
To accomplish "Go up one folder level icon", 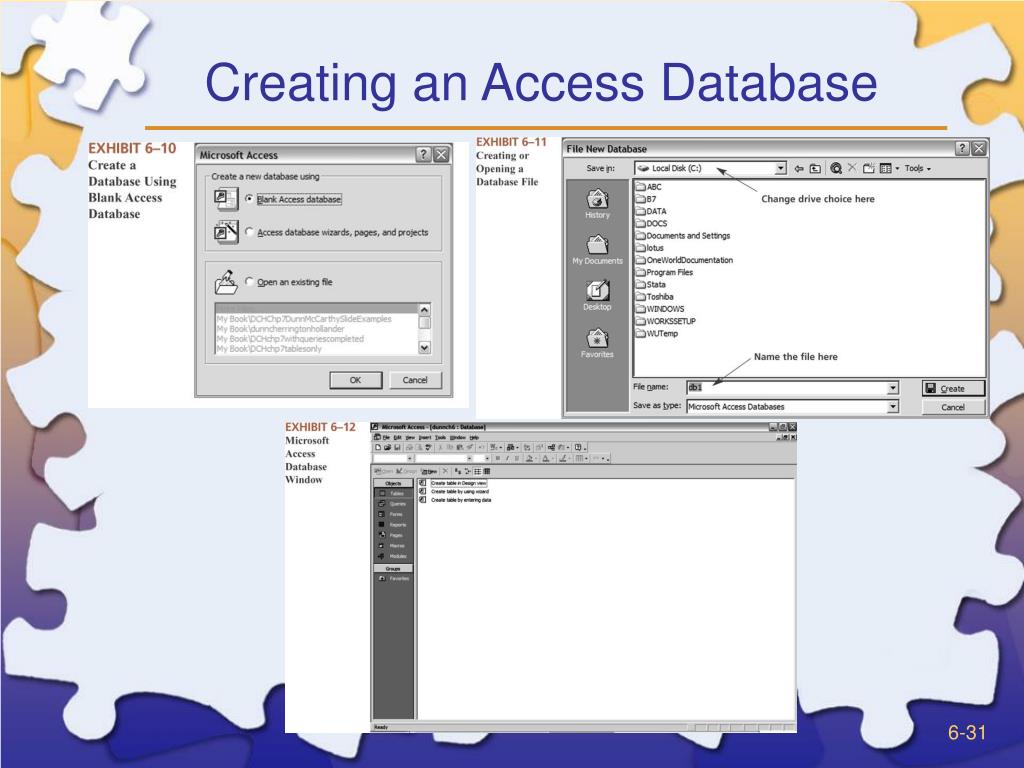I will click(815, 168).
